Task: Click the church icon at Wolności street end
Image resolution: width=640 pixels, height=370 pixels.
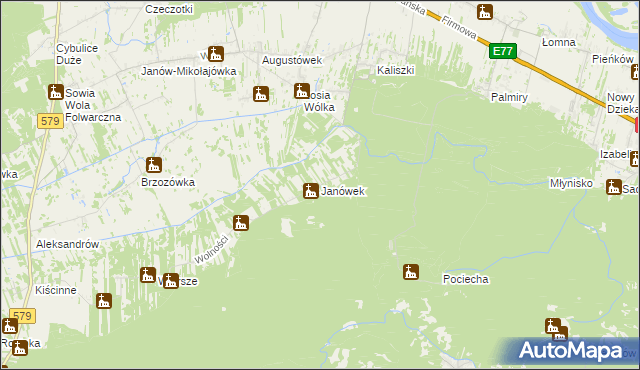Action: [x=241, y=223]
